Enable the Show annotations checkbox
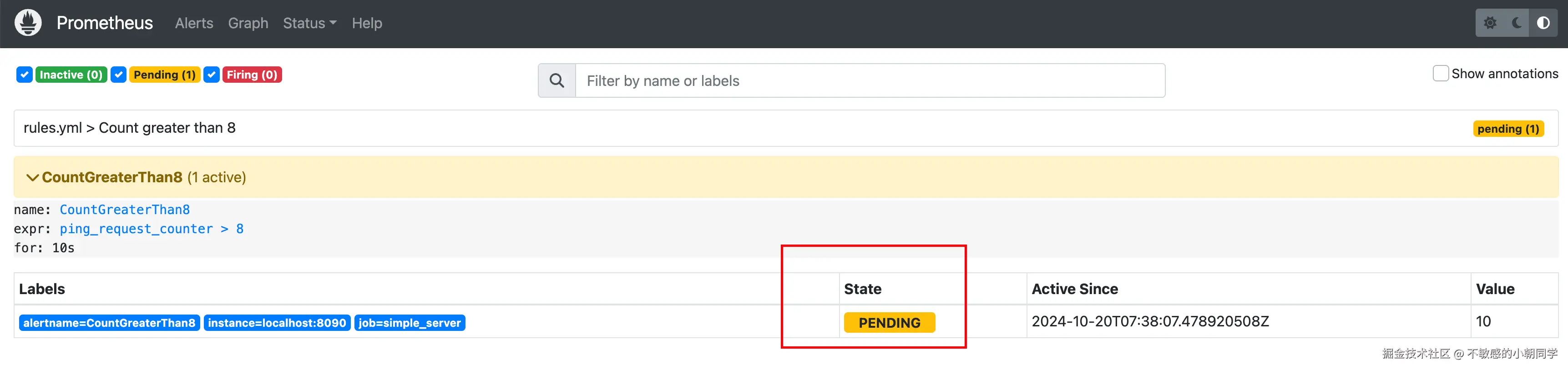Screen dimensions: 1568x370 coord(1440,74)
